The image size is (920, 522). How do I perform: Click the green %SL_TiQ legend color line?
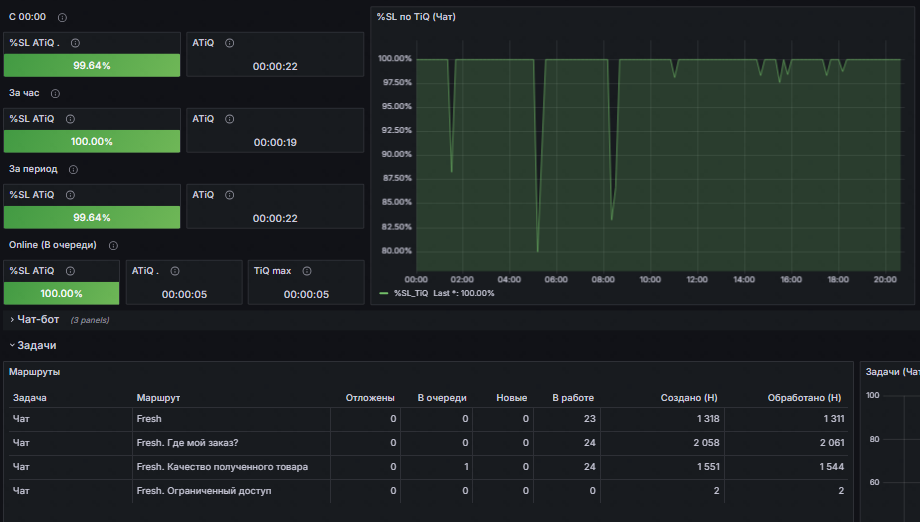coord(384,293)
